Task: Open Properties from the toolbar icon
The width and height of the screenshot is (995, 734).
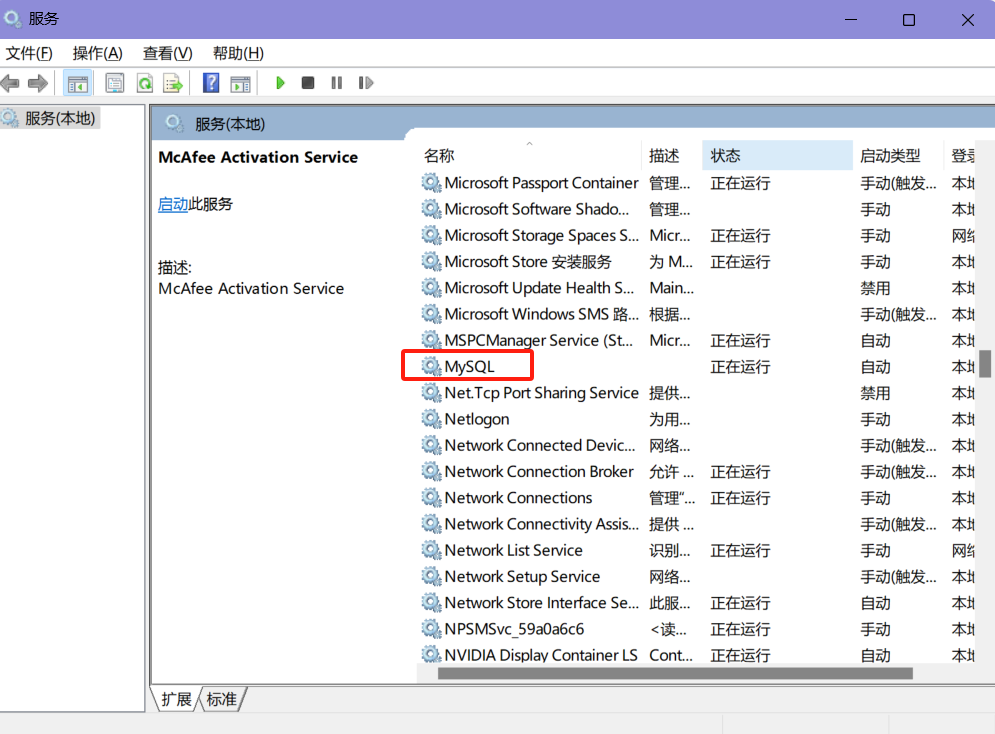Action: tap(115, 83)
